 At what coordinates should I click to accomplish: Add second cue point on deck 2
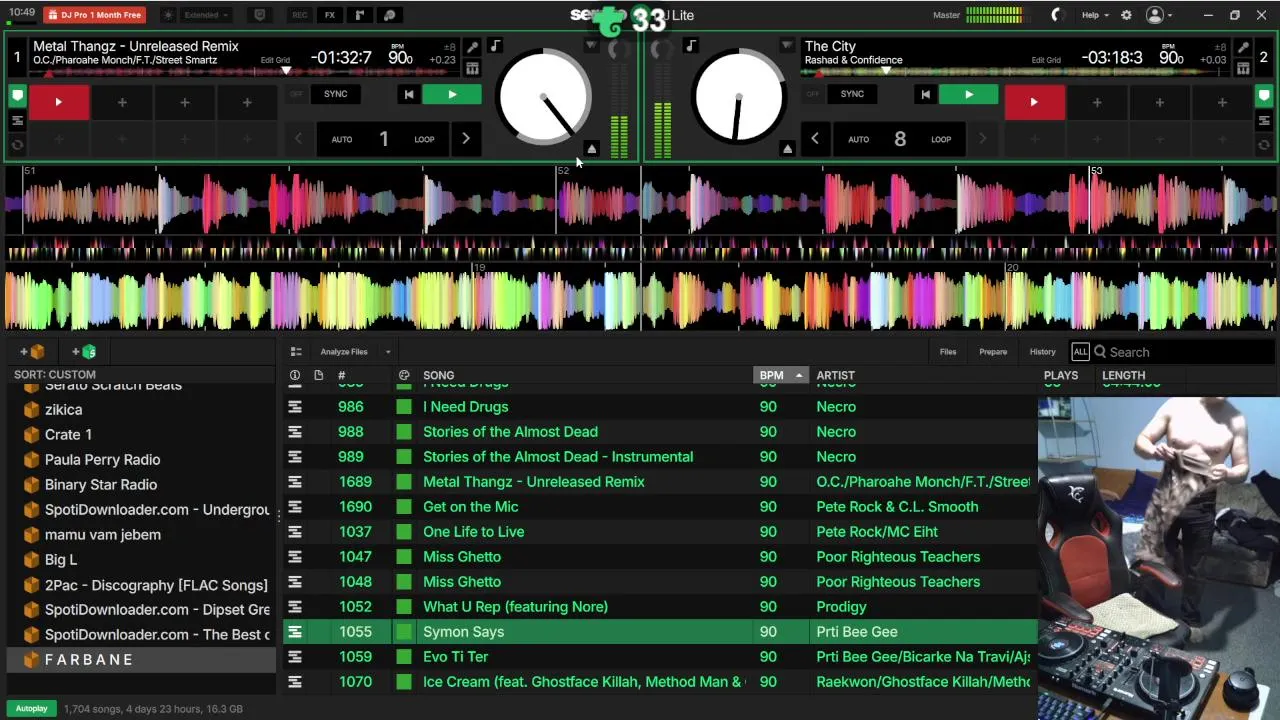pyautogui.click(x=1097, y=102)
